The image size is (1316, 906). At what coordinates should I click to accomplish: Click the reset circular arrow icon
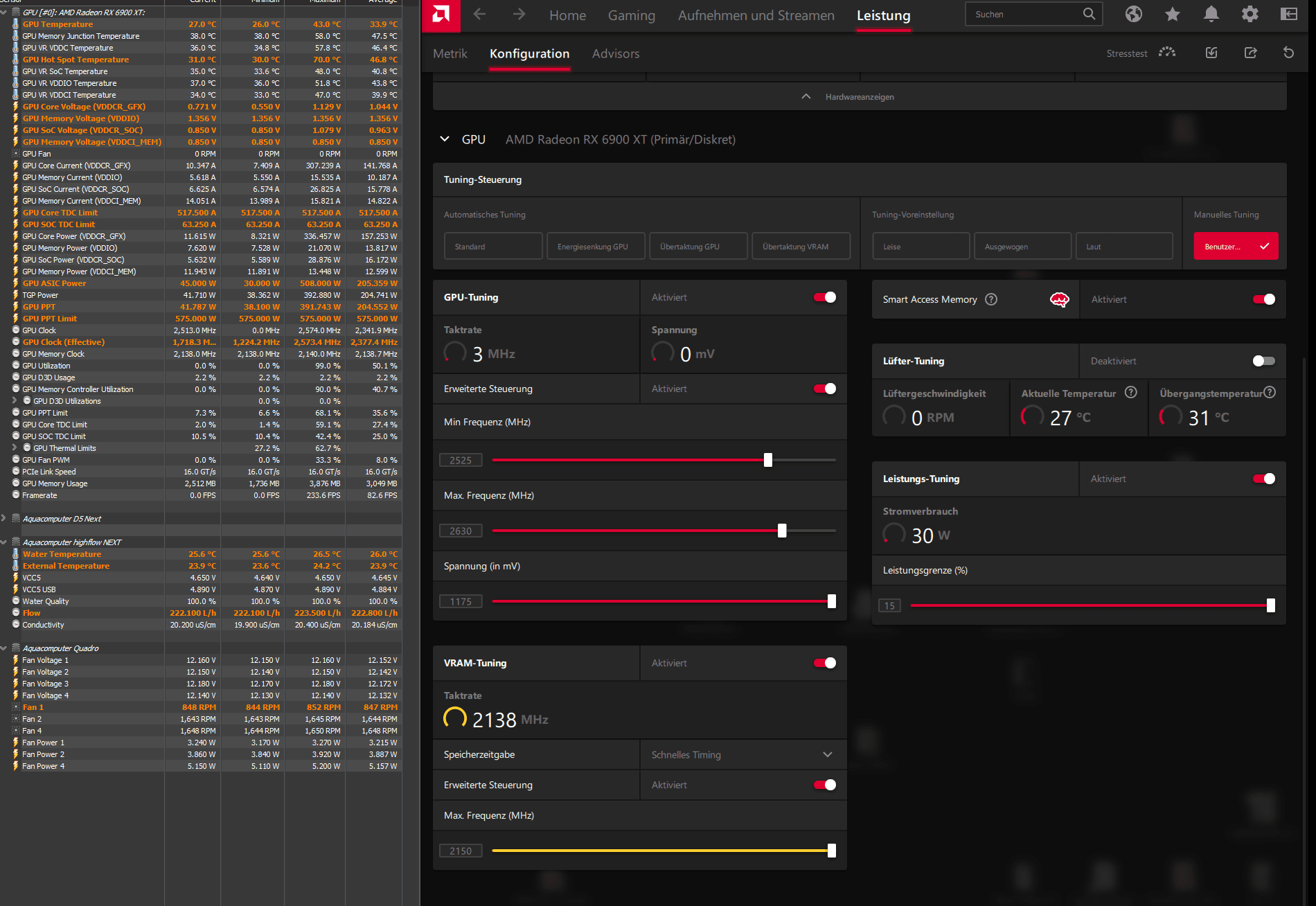(x=1289, y=53)
